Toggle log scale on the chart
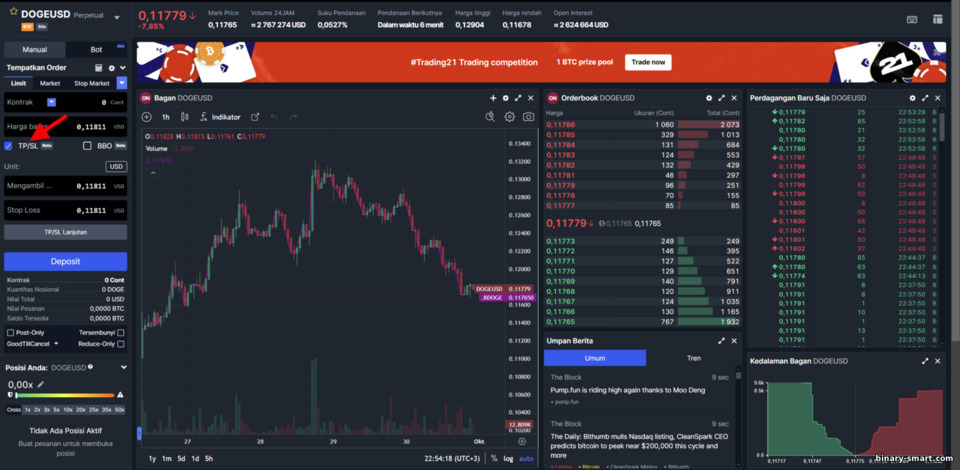The height and width of the screenshot is (470, 960). coord(508,458)
